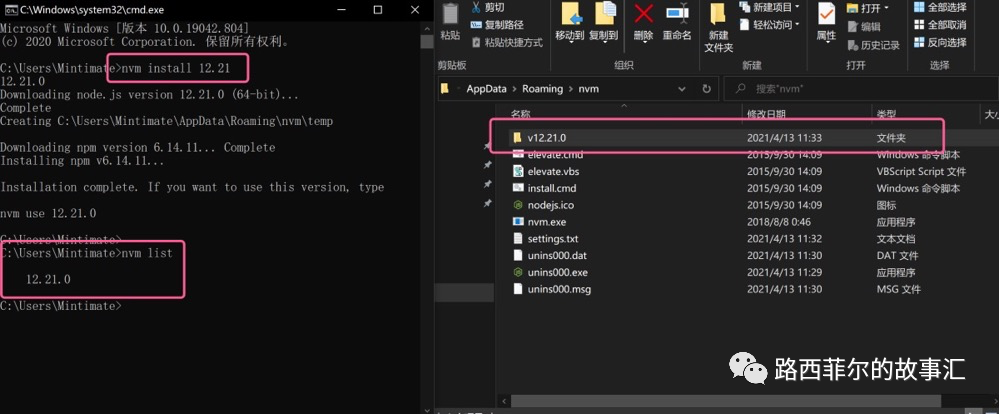Click the v12.21.0 folder icon
999x414 pixels.
pyautogui.click(x=517, y=138)
